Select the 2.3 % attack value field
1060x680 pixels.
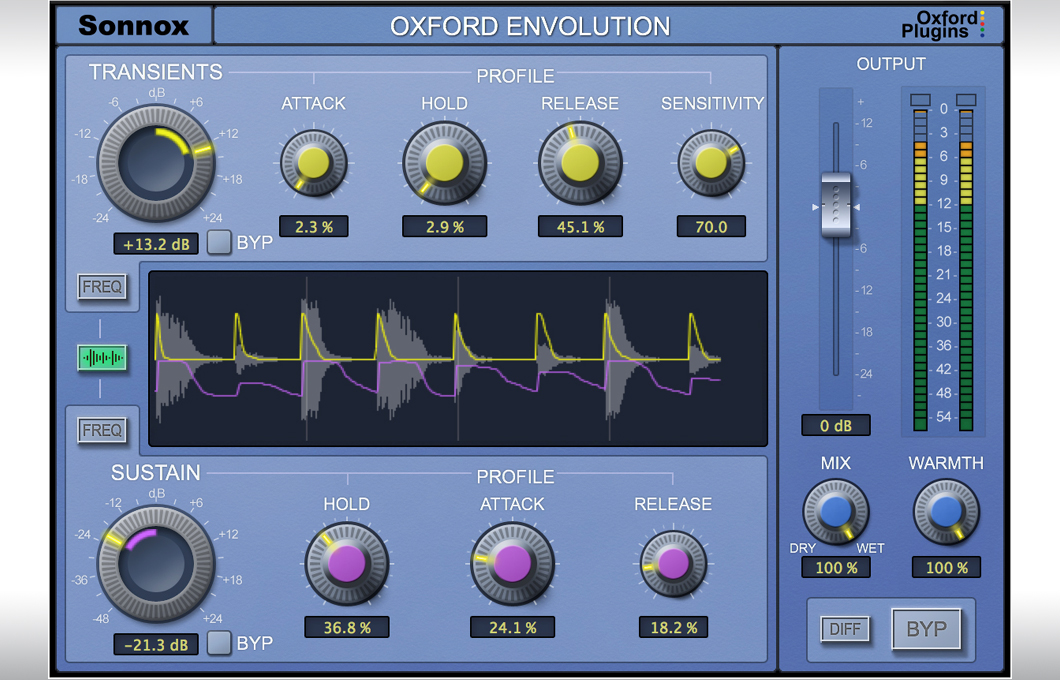pos(314,226)
